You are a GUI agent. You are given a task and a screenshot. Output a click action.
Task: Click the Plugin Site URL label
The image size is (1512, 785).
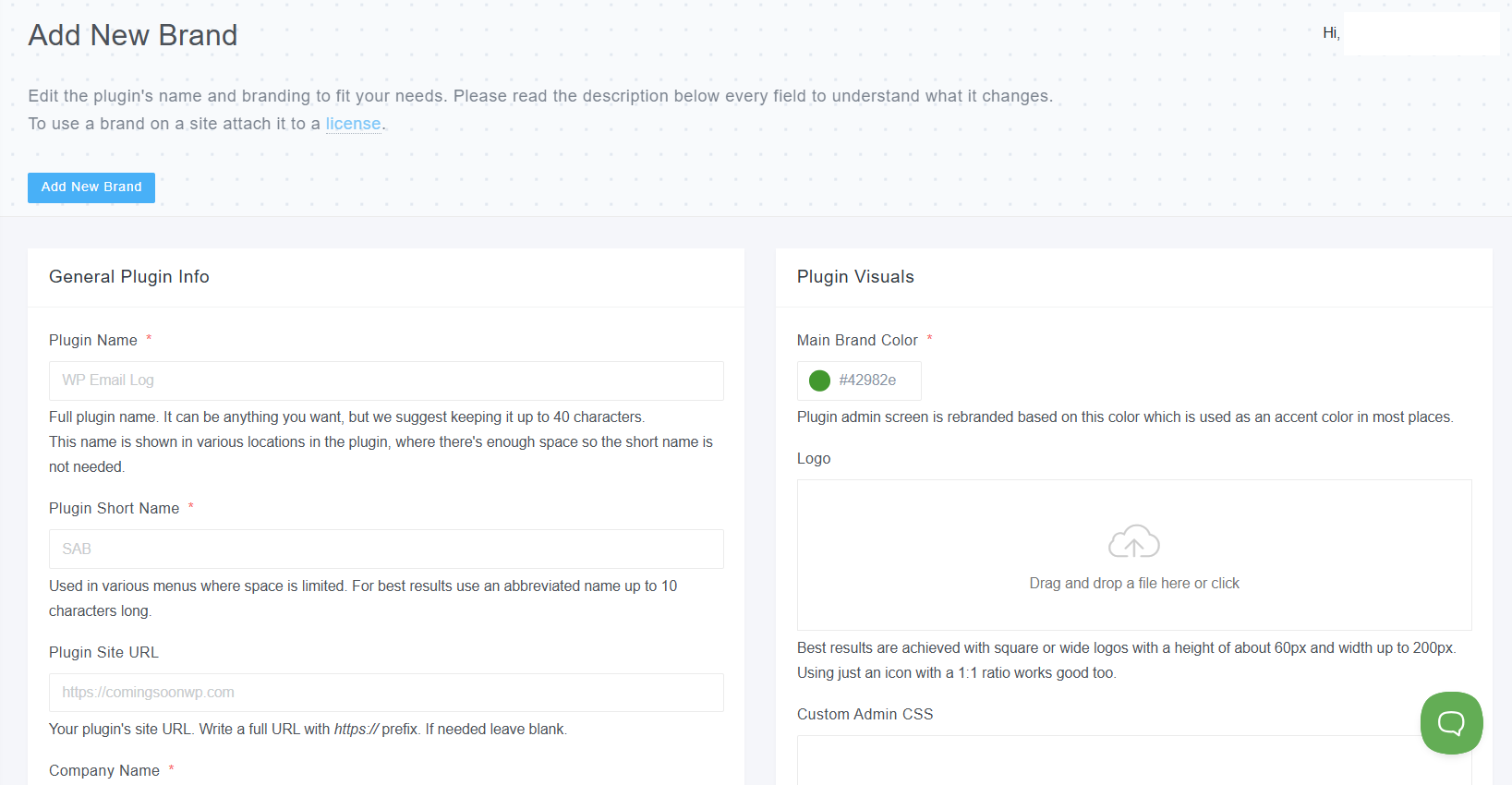pyautogui.click(x=103, y=653)
